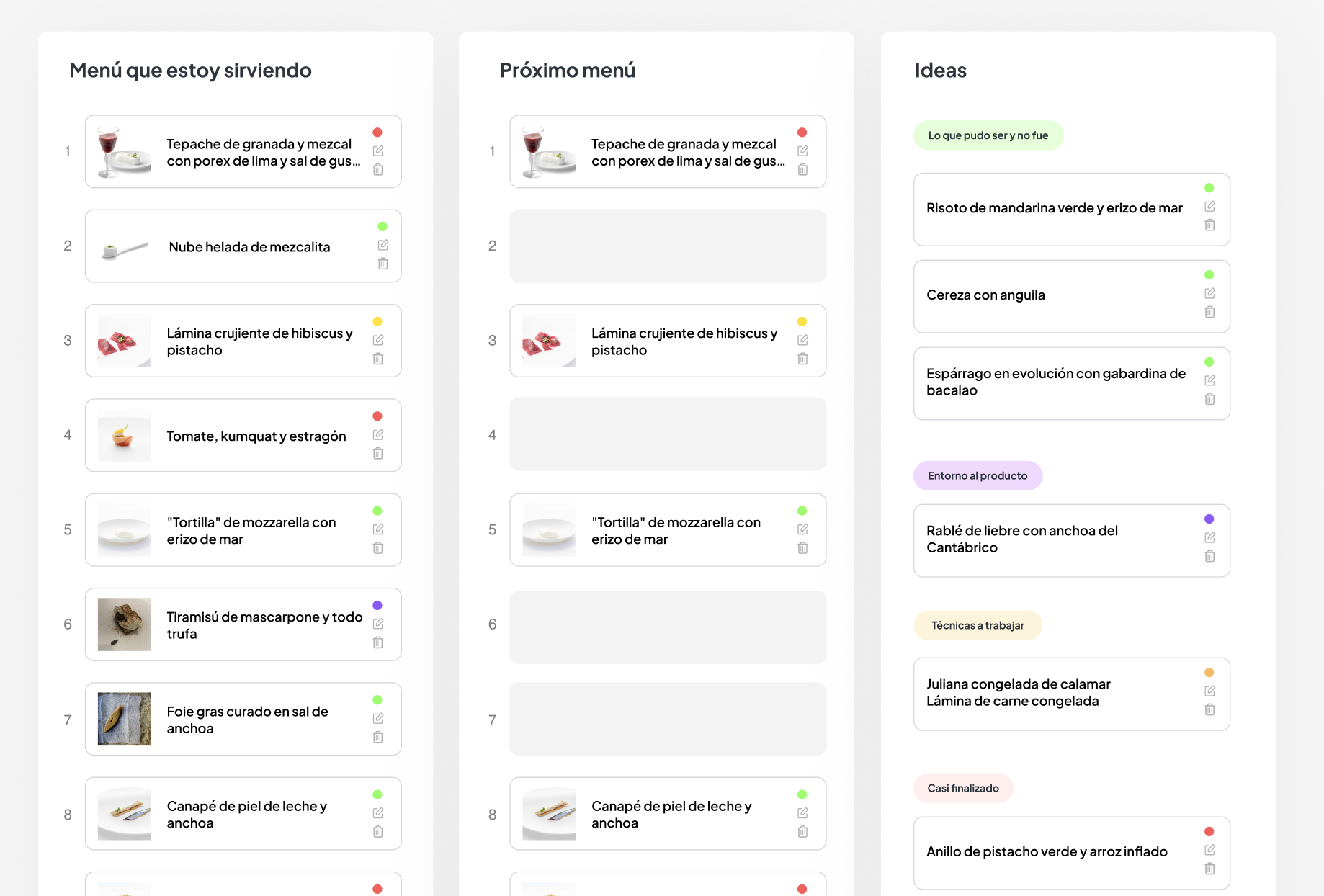Delete Risoto de mandarina verde idea

tap(1210, 225)
